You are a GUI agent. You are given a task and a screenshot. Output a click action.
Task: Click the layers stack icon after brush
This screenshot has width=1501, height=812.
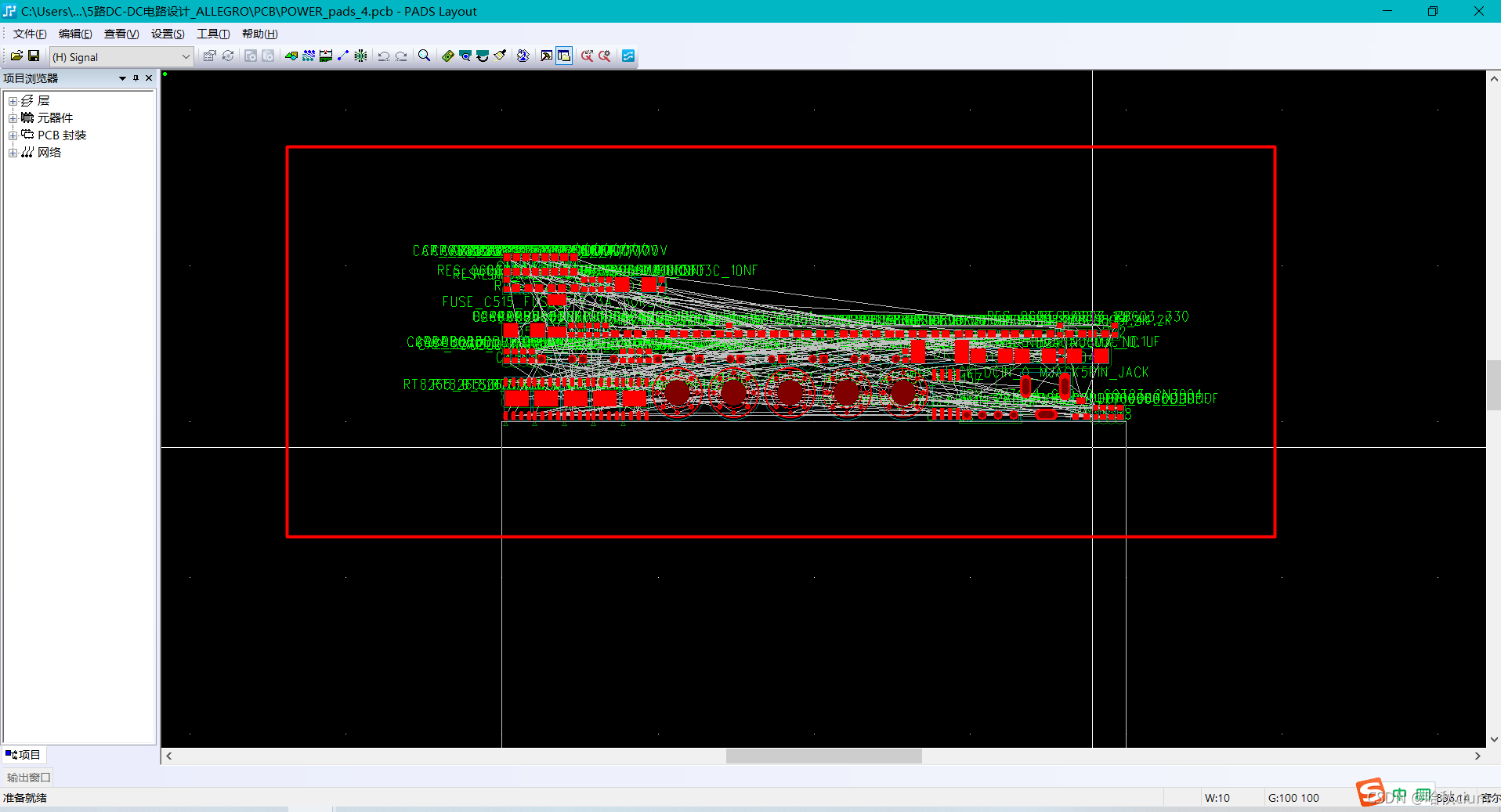[523, 56]
